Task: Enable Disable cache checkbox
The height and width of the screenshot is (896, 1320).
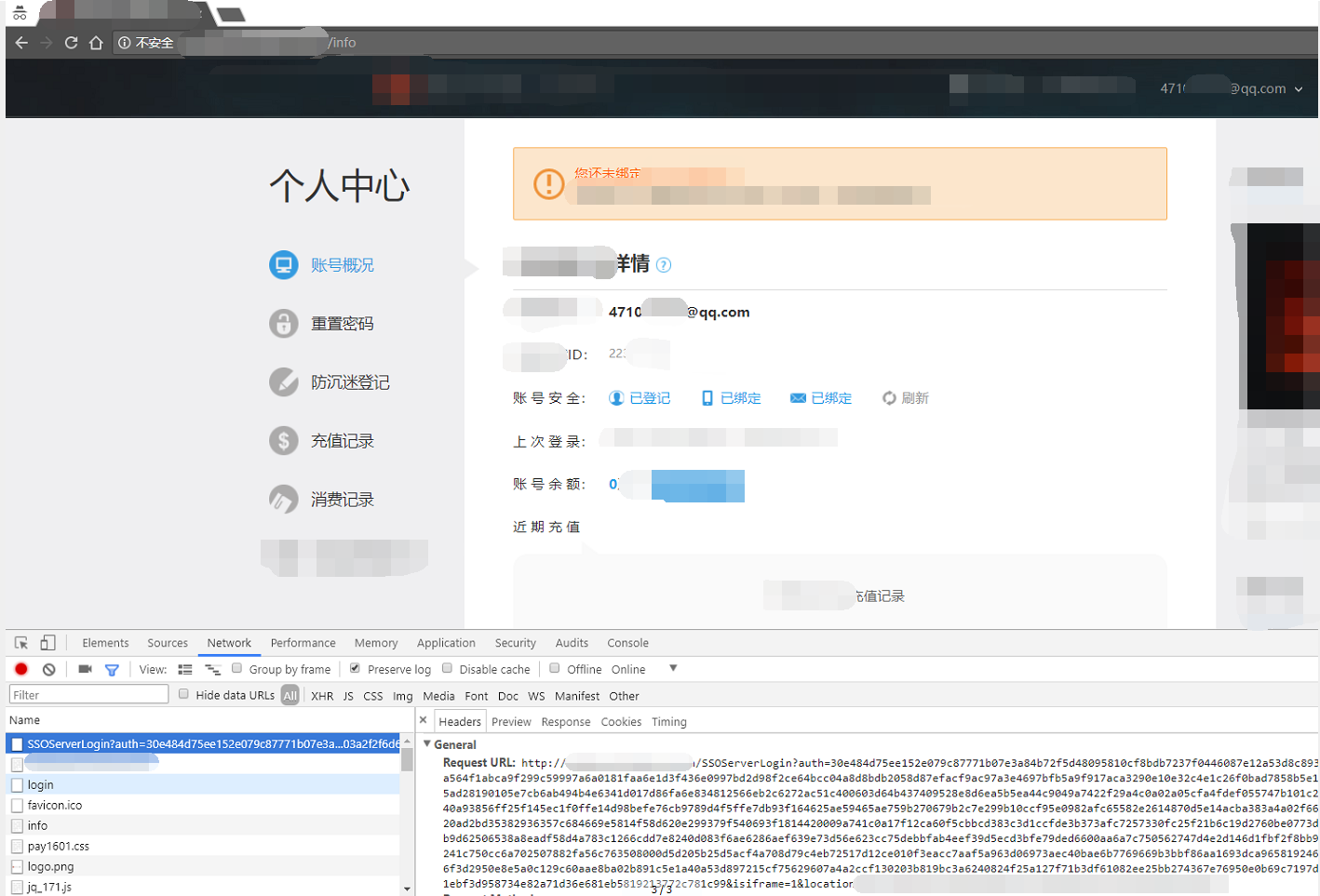Action: pyautogui.click(x=447, y=668)
